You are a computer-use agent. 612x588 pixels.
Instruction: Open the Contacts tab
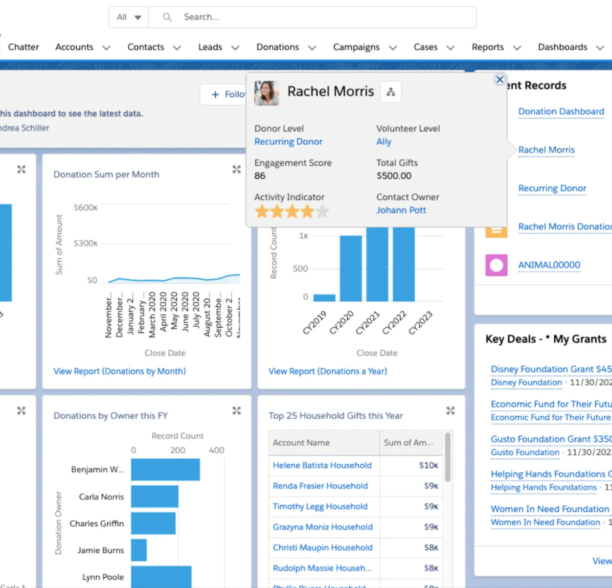146,47
